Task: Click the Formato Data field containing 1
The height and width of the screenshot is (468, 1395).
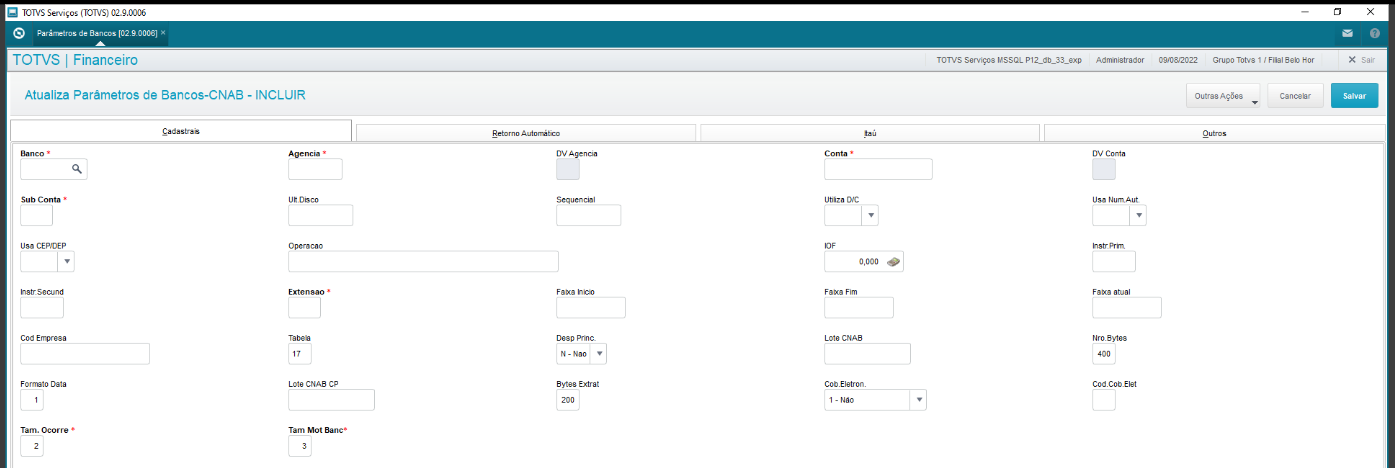Action: pyautogui.click(x=32, y=400)
